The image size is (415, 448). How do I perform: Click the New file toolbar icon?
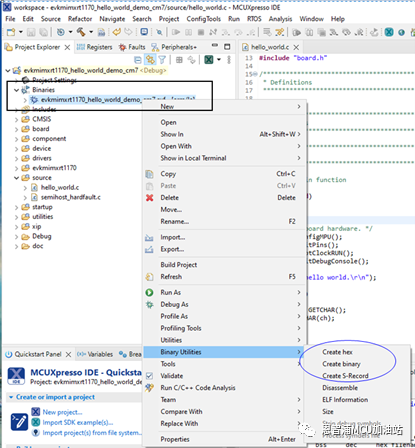tap(11, 32)
